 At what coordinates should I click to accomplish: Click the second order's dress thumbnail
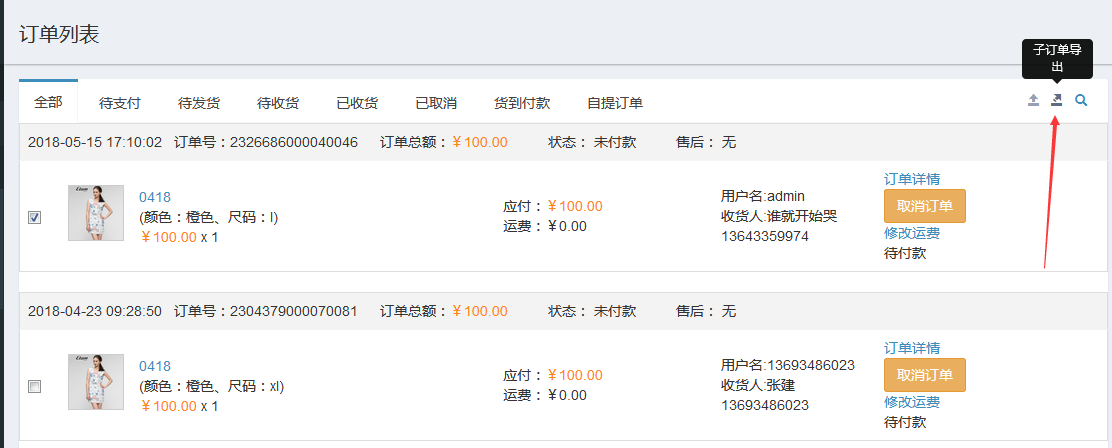tap(96, 382)
